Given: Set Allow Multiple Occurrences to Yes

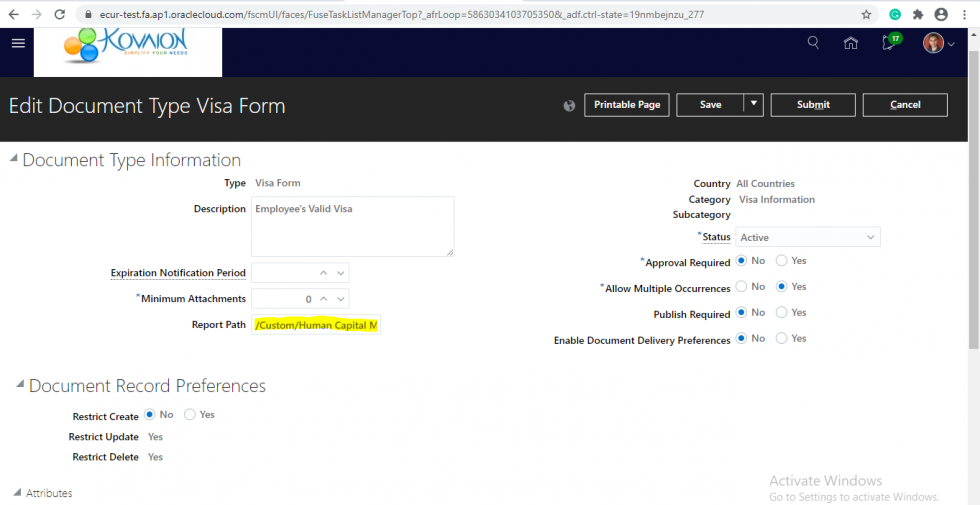Looking at the screenshot, I should click(x=781, y=286).
